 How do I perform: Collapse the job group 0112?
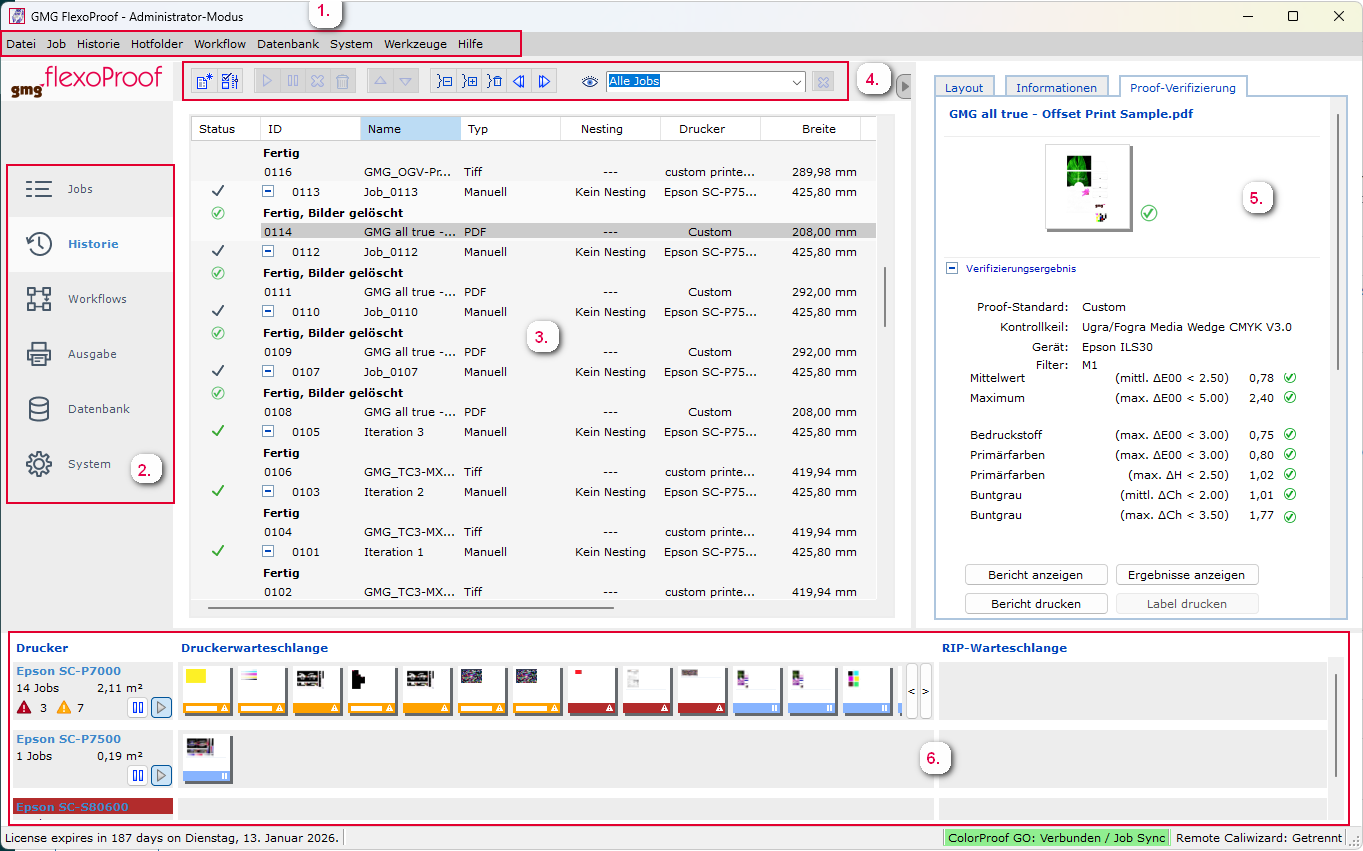point(268,251)
